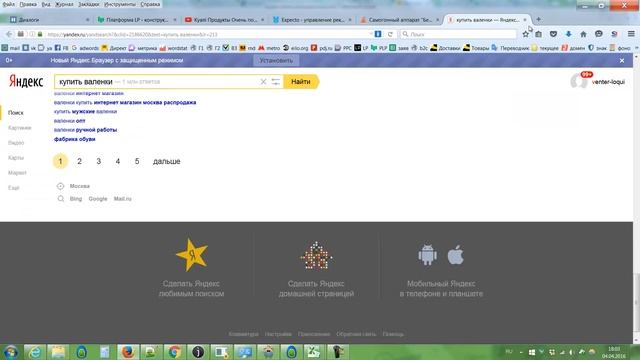Click the Android robot icon in the footer
This screenshot has height=360, width=640.
point(427,255)
